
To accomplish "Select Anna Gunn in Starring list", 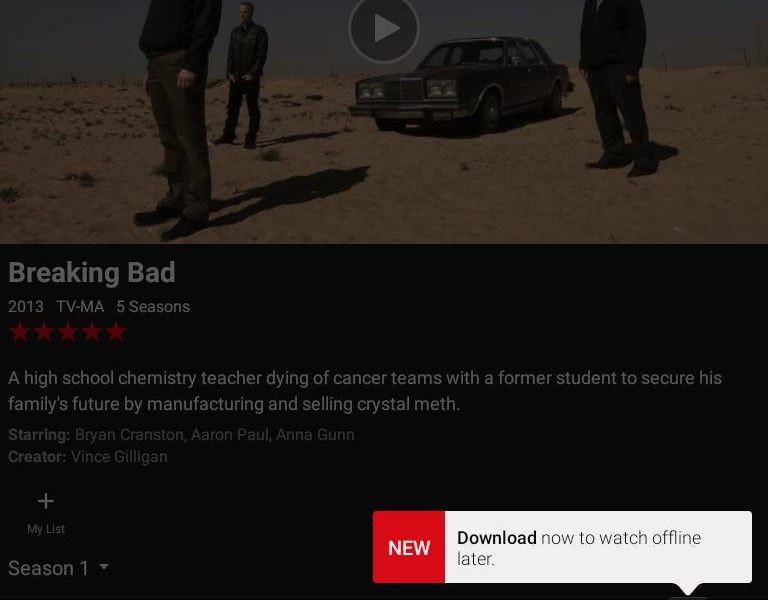I will 315,435.
